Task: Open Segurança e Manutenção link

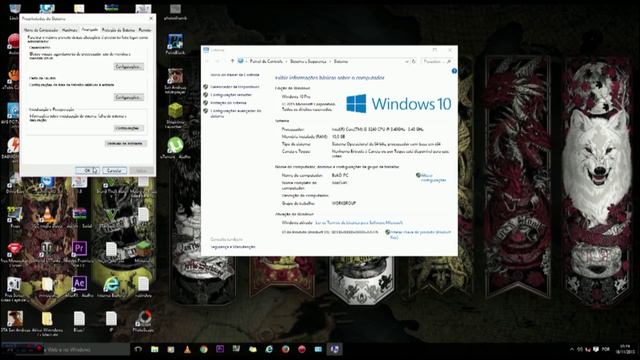Action: pyautogui.click(x=233, y=247)
